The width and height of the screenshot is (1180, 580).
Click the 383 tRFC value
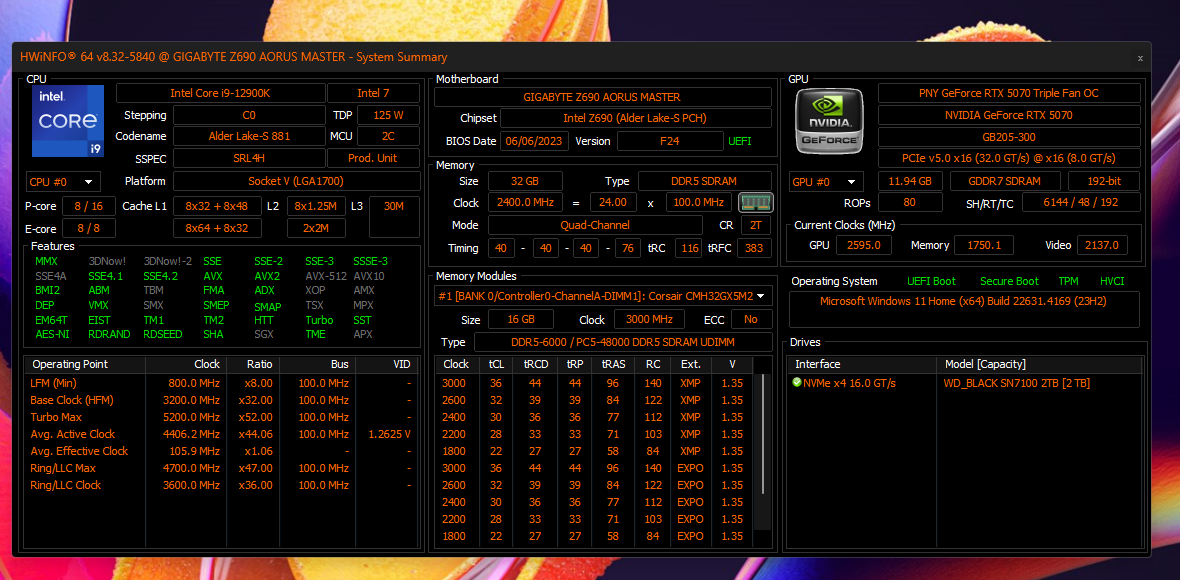click(754, 247)
